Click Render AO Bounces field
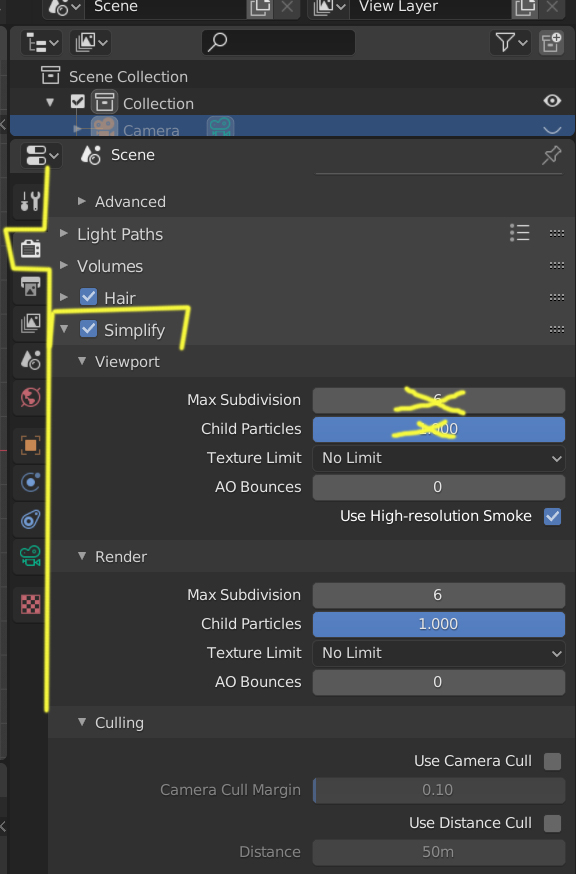The height and width of the screenshot is (874, 576). 438,682
